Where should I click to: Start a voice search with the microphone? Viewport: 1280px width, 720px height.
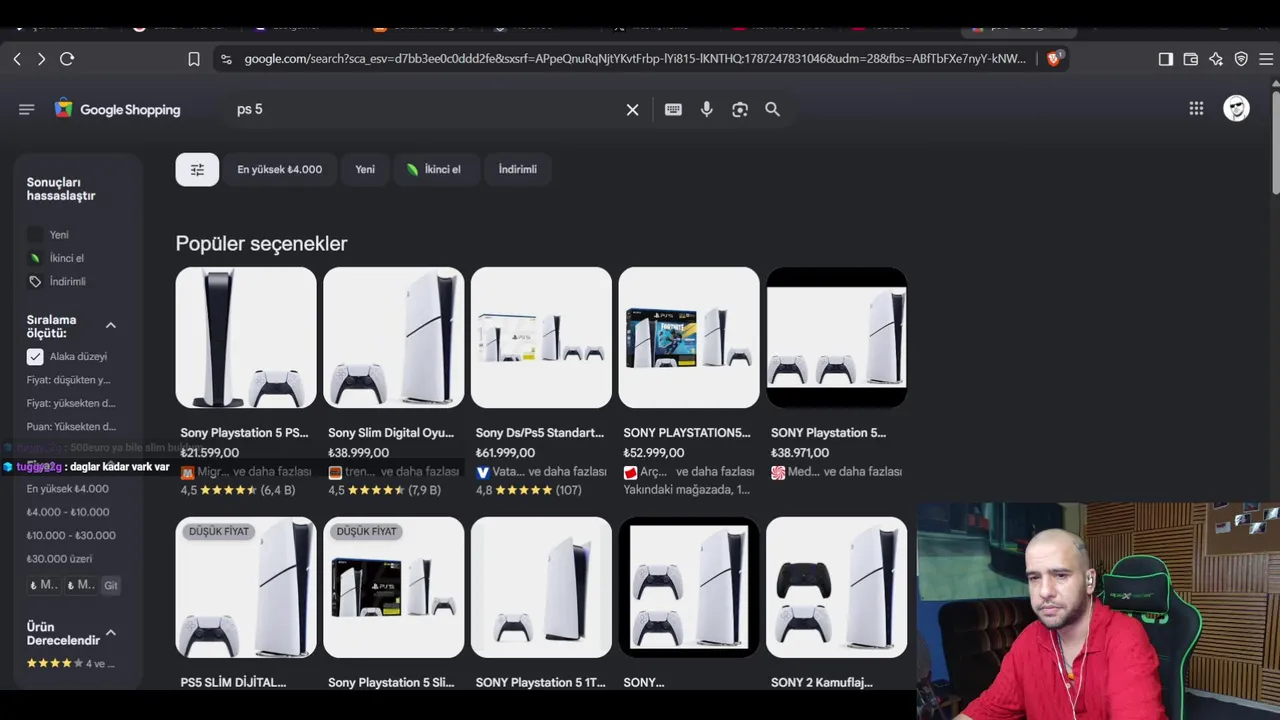pyautogui.click(x=707, y=110)
